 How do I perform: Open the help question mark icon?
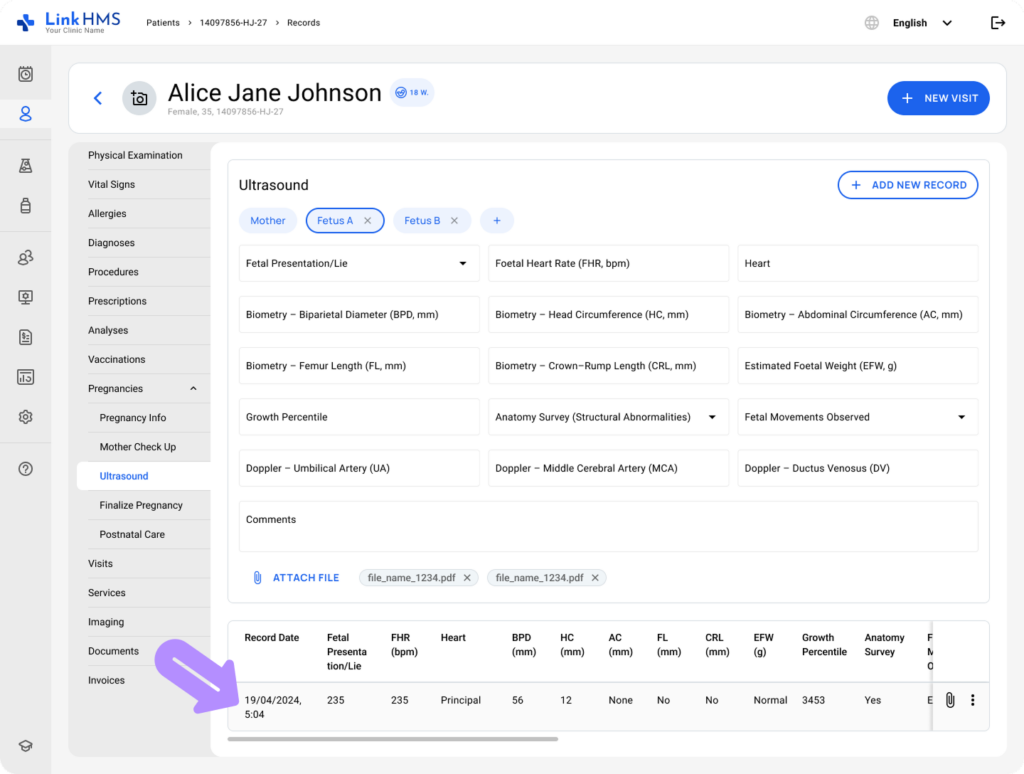point(26,469)
